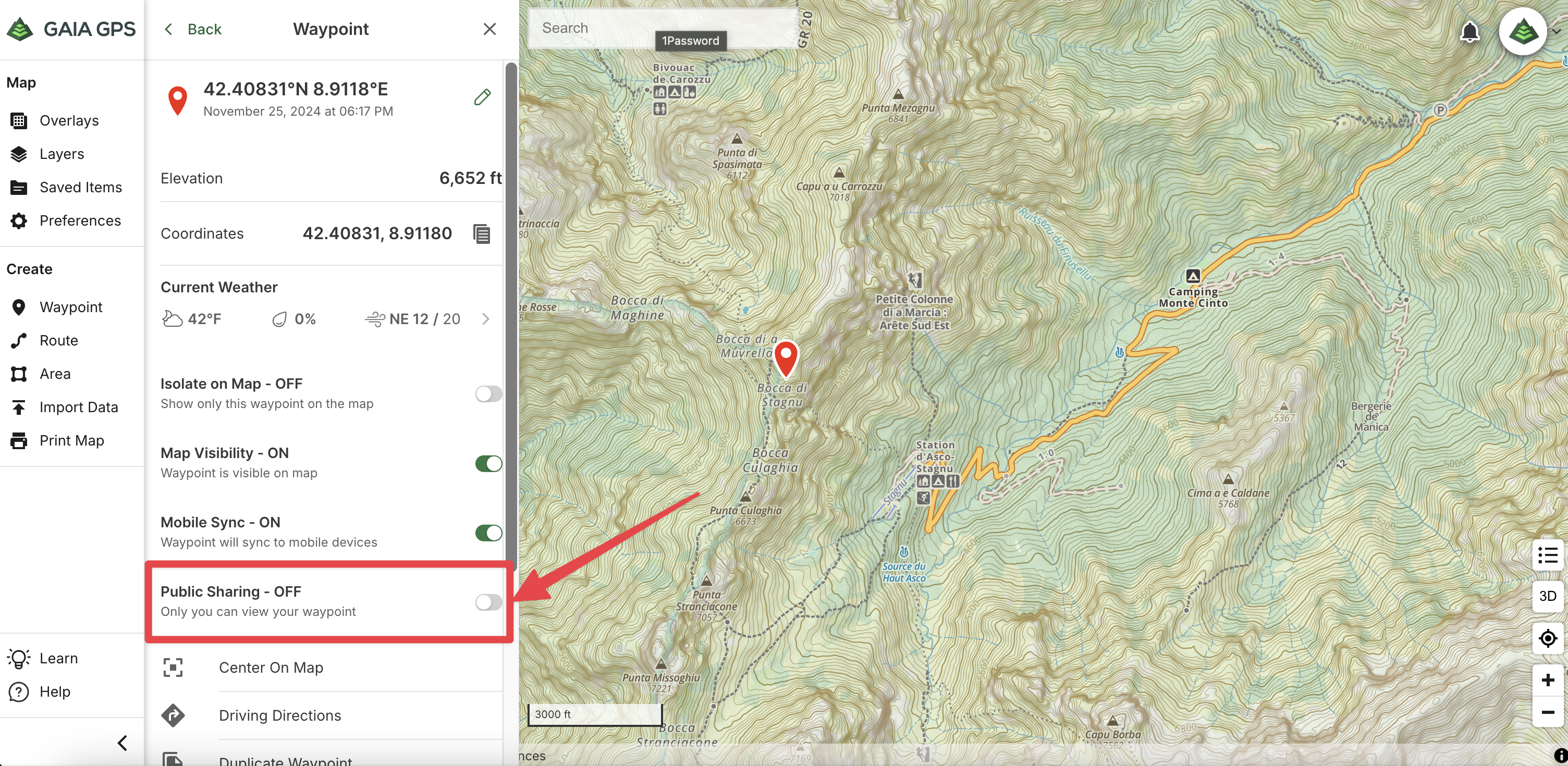The height and width of the screenshot is (766, 1568).
Task: Click the map Search field
Action: (x=596, y=28)
